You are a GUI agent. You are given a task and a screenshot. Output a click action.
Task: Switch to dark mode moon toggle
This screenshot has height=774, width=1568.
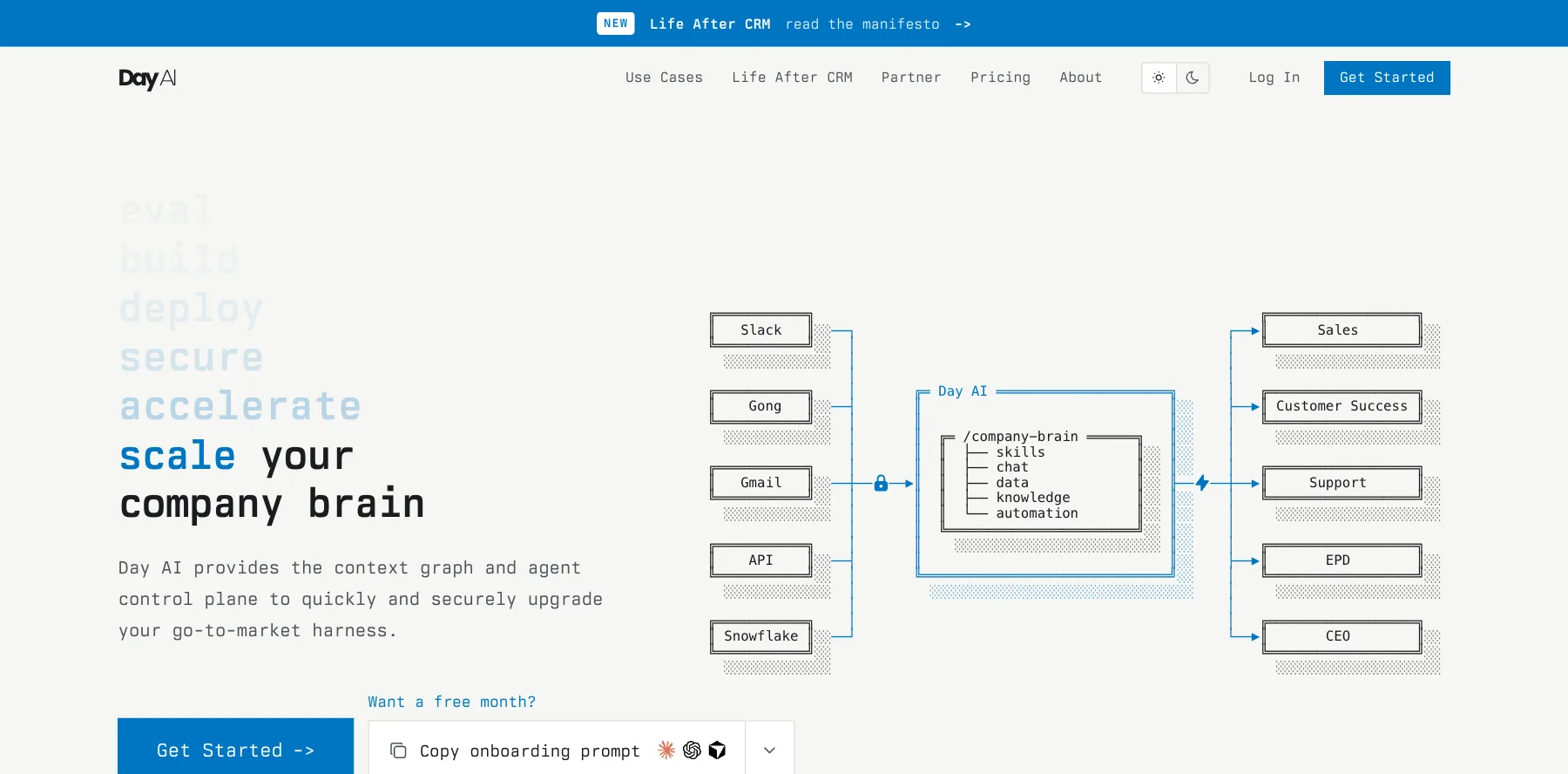click(1193, 78)
